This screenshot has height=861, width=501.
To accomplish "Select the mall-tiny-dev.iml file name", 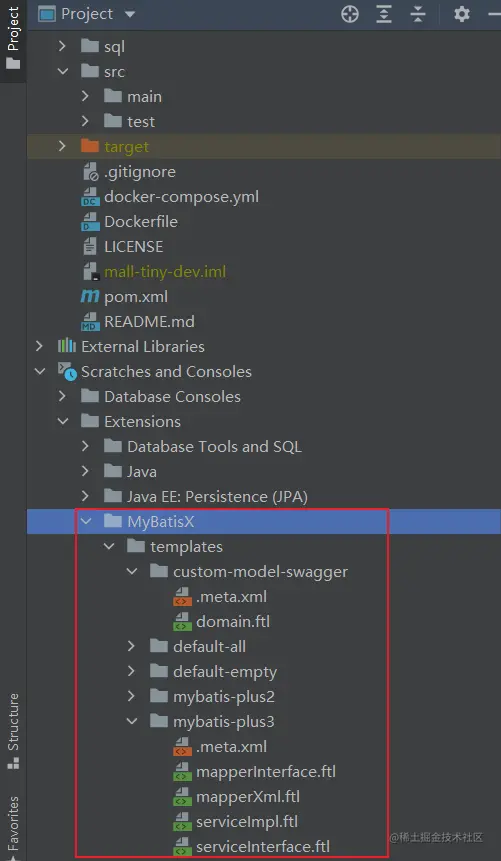I will point(165,272).
